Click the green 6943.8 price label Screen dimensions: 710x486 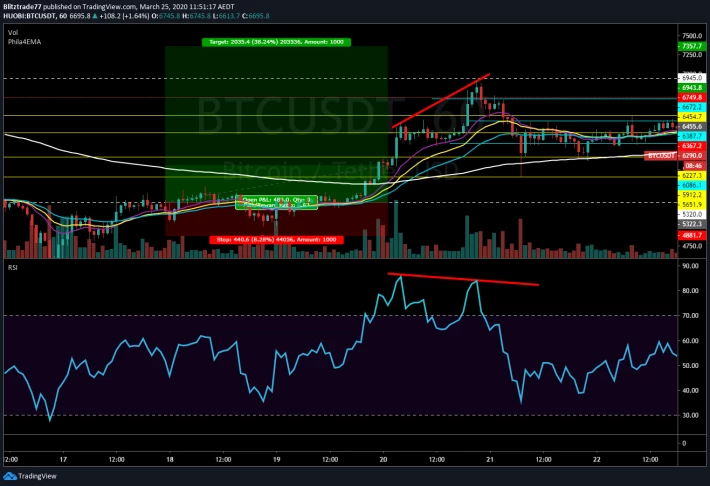(x=691, y=88)
